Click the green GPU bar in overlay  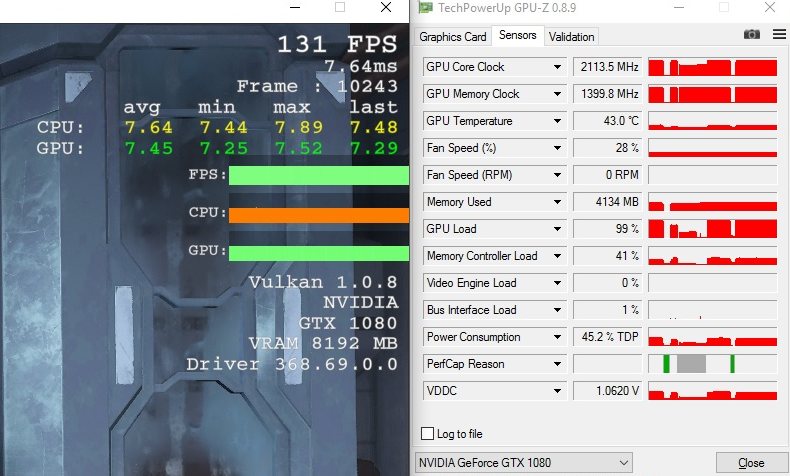tap(319, 253)
